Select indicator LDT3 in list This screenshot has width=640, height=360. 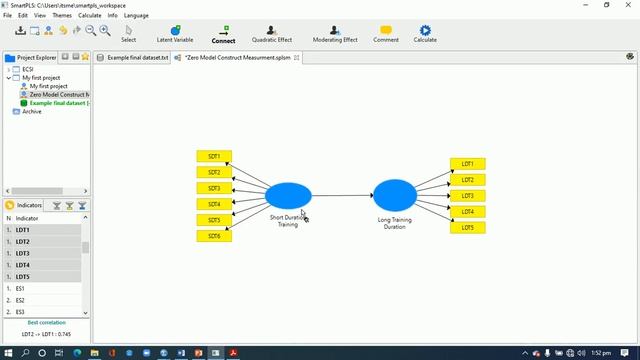[42, 253]
